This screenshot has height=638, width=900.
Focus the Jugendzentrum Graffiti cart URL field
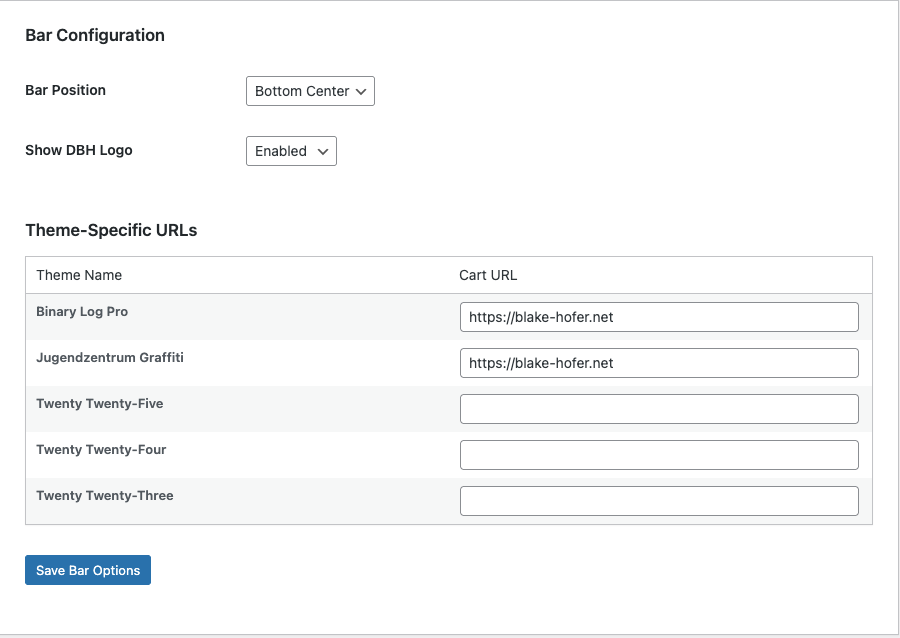[x=659, y=363]
